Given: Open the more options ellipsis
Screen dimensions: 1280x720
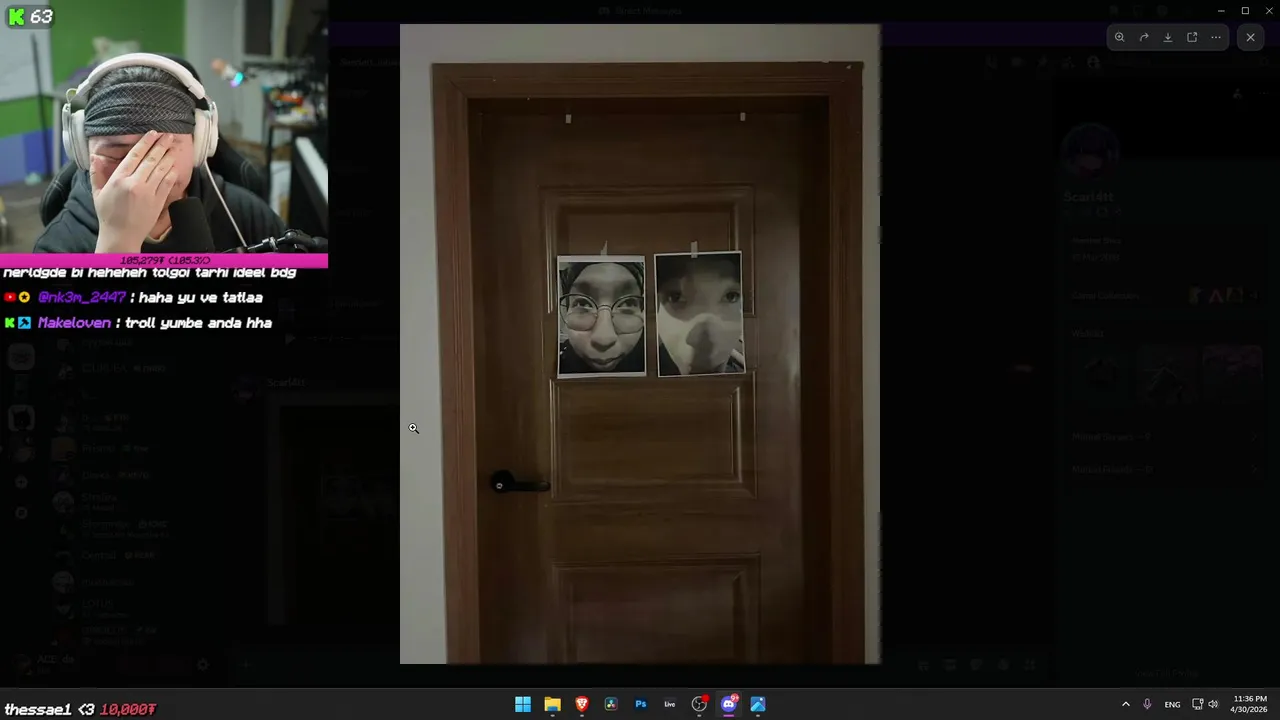Looking at the screenshot, I should pyautogui.click(x=1216, y=37).
